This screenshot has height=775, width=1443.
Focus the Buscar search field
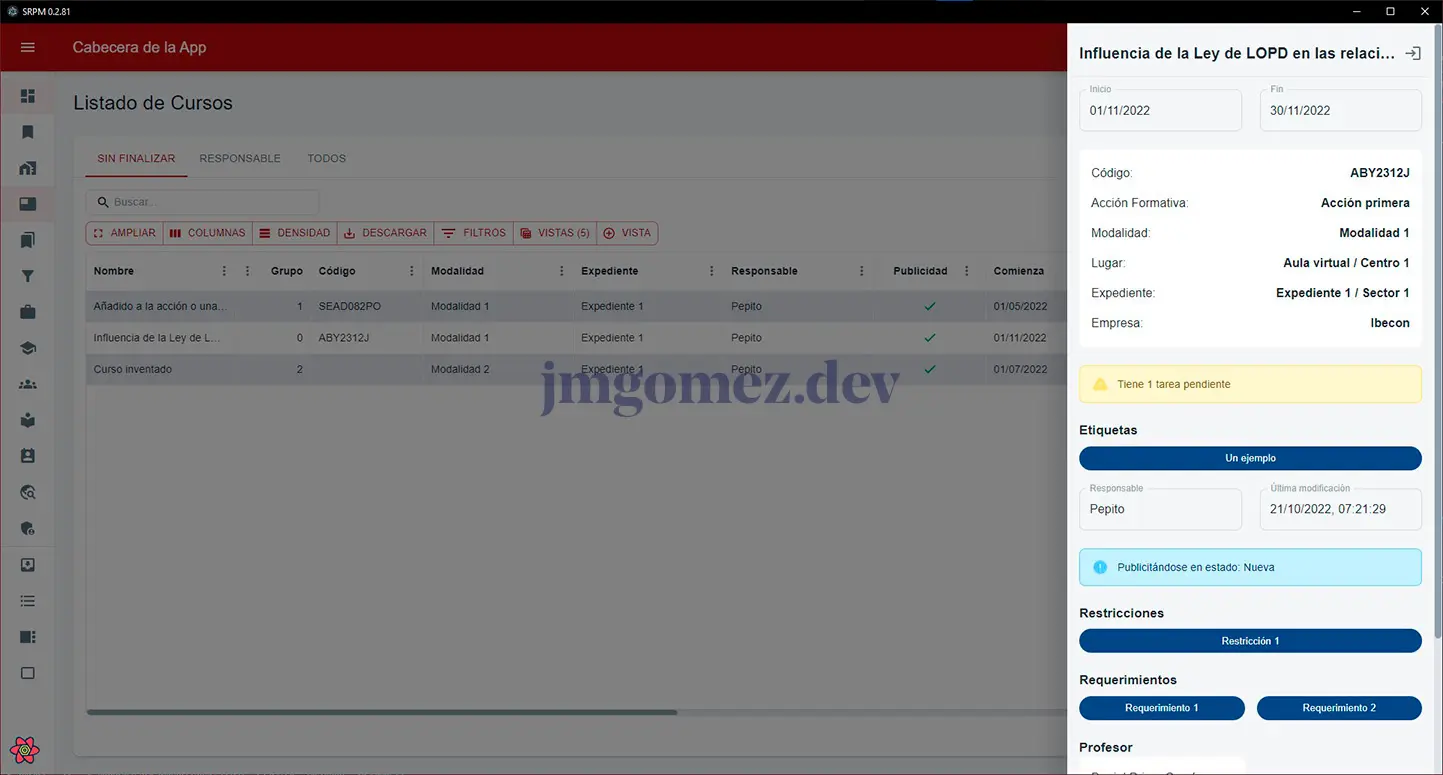(x=210, y=202)
